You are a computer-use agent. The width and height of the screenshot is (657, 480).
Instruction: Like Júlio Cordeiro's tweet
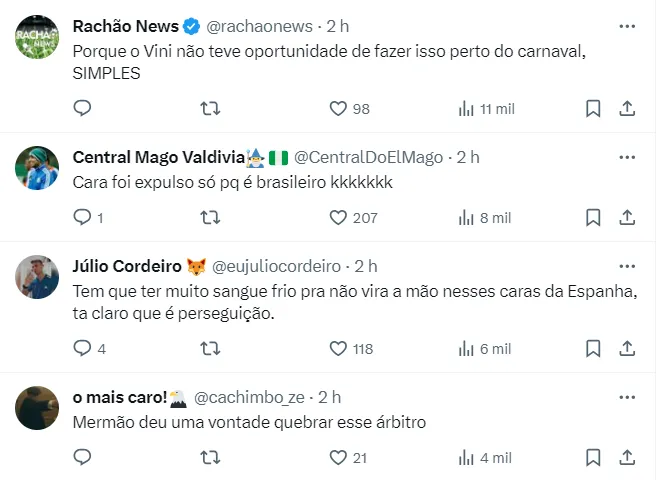pos(338,348)
